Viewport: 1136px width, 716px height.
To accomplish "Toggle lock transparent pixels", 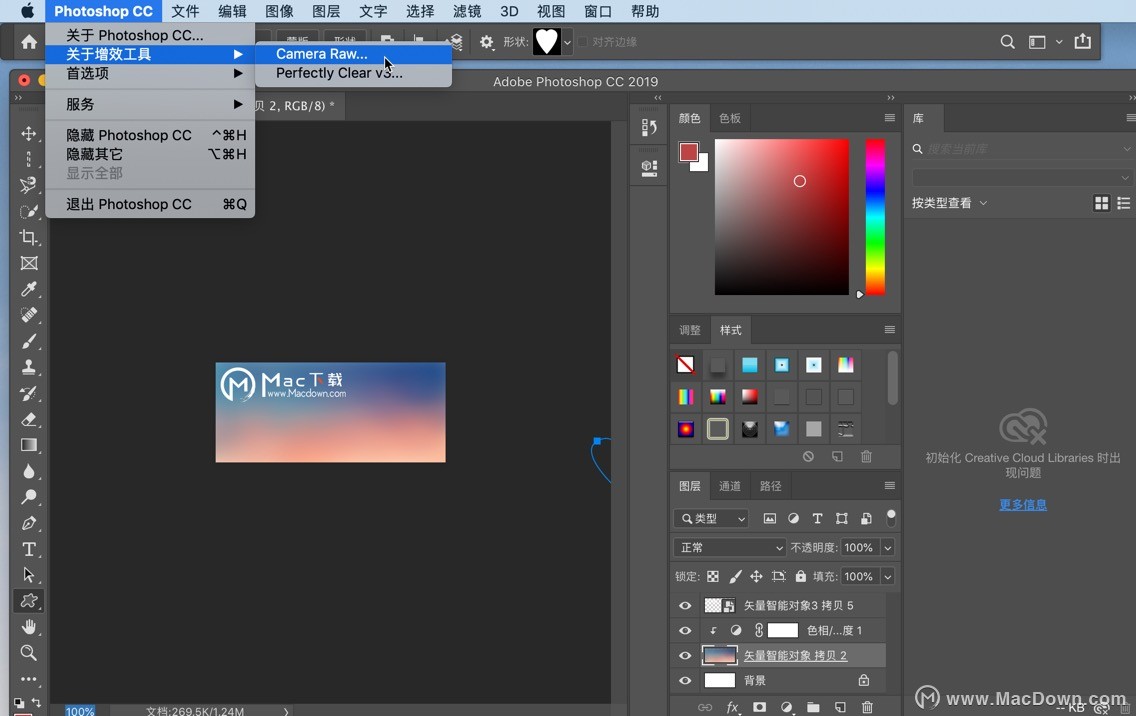I will click(713, 576).
